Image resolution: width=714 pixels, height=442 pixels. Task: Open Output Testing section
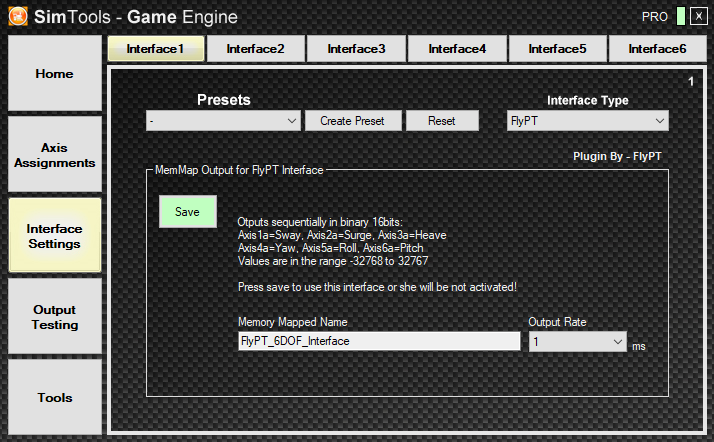click(x=55, y=316)
